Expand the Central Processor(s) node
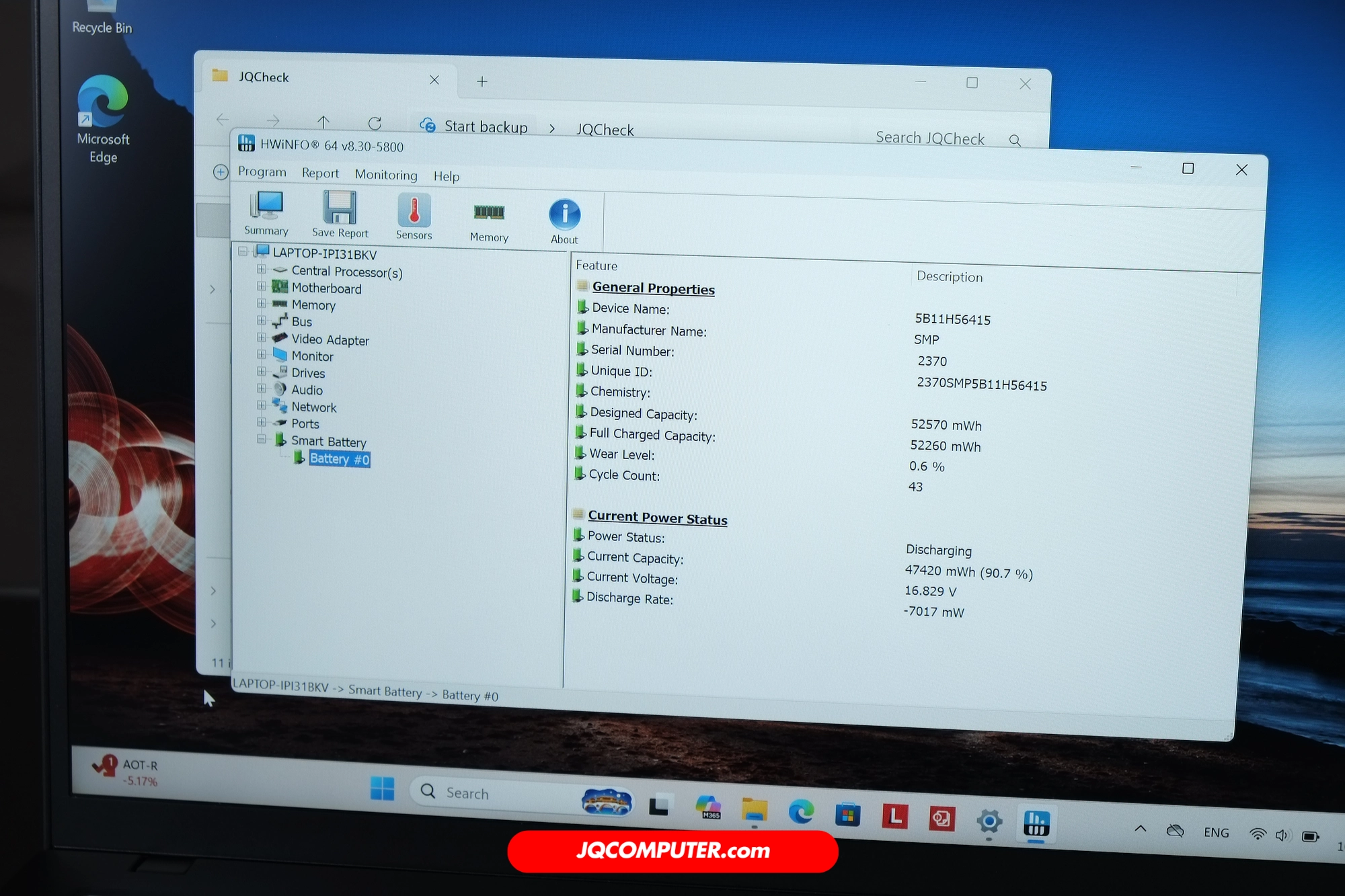Image resolution: width=1345 pixels, height=896 pixels. 262,270
